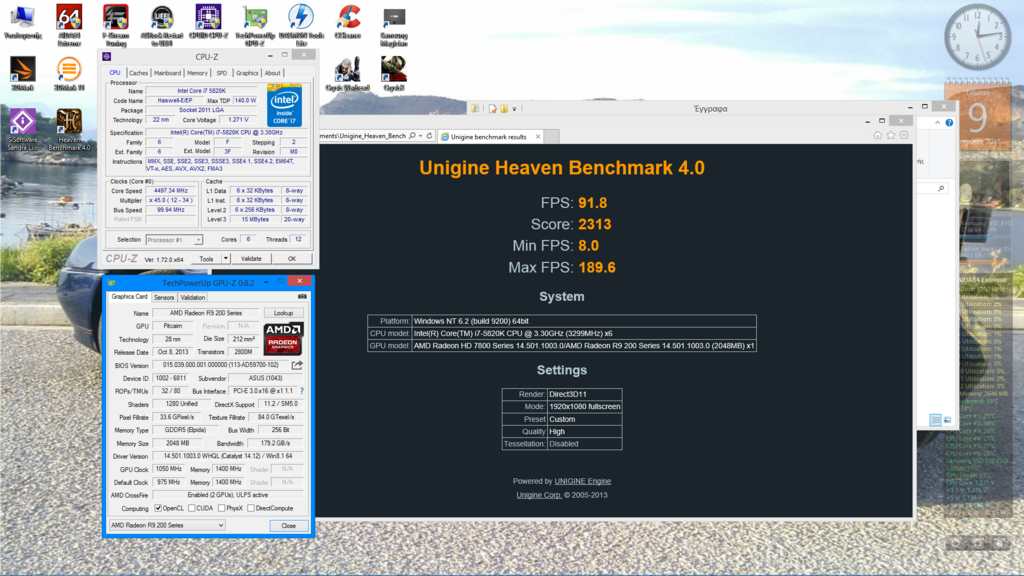Toggle the OpenCL checkbox in GPU-Z
The image size is (1024, 576).
[x=158, y=508]
